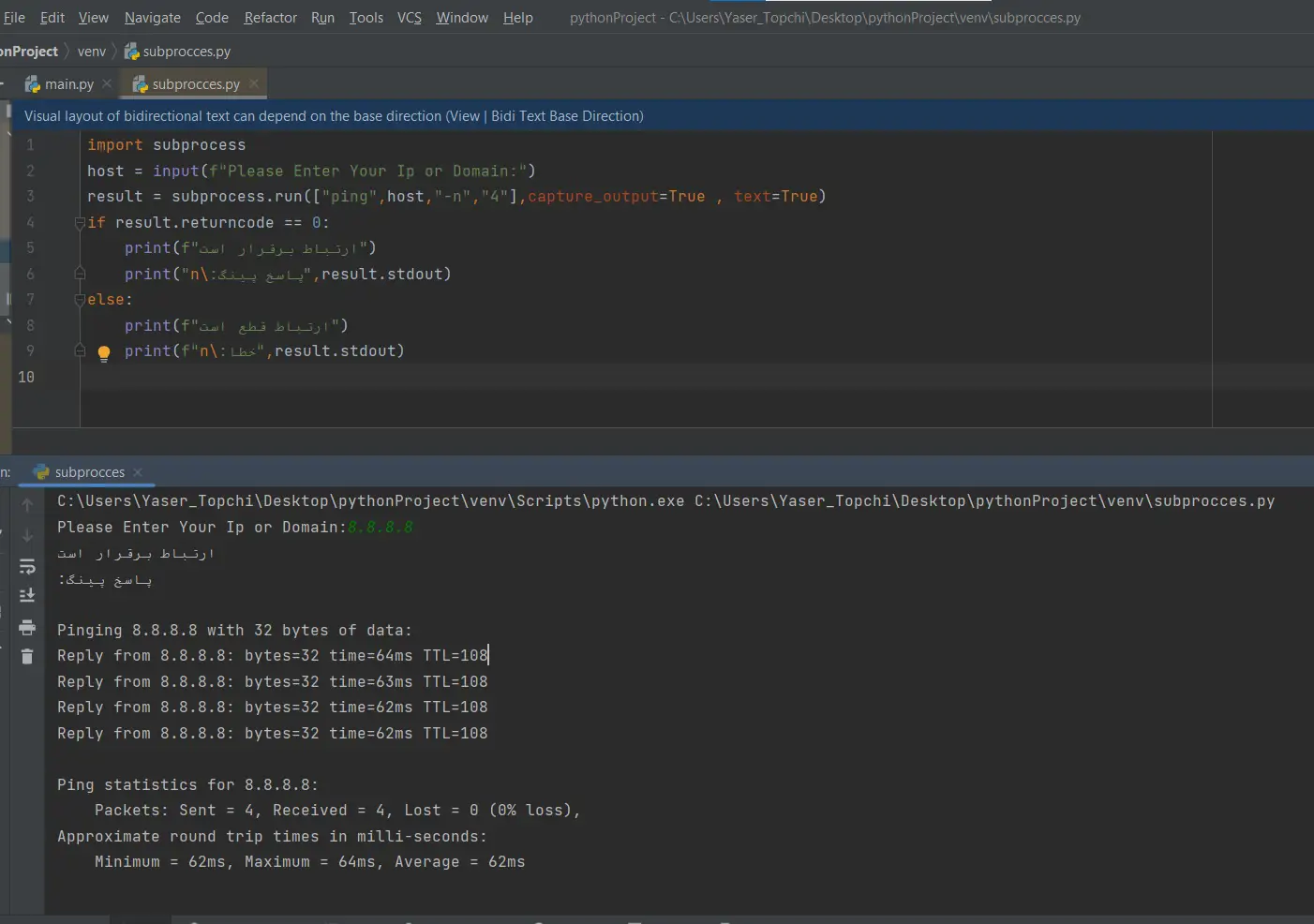Open the Navigate menu

coord(153,18)
